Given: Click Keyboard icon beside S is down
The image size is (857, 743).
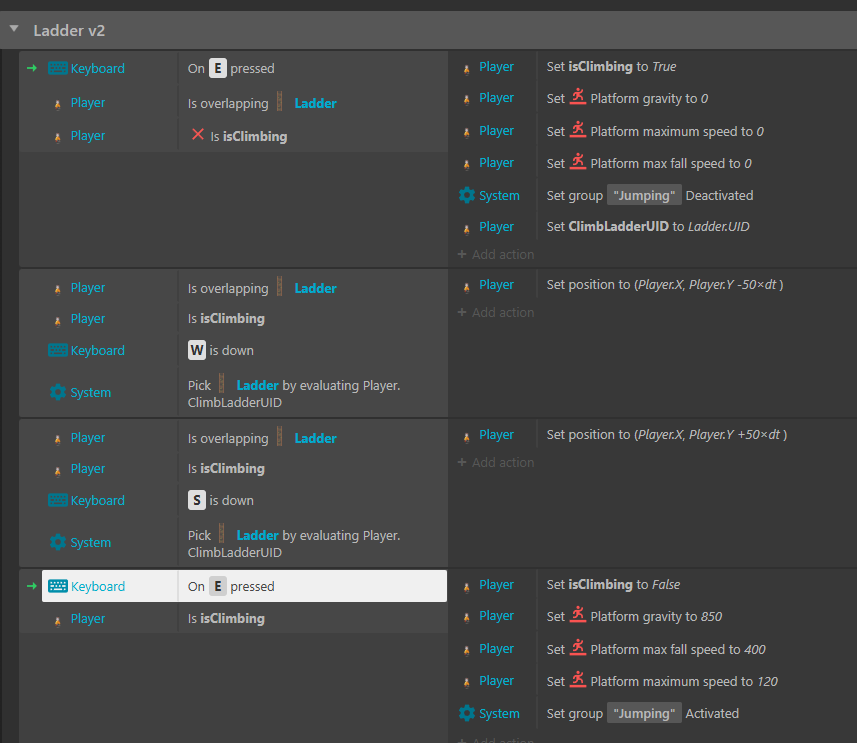Looking at the screenshot, I should click(x=57, y=501).
